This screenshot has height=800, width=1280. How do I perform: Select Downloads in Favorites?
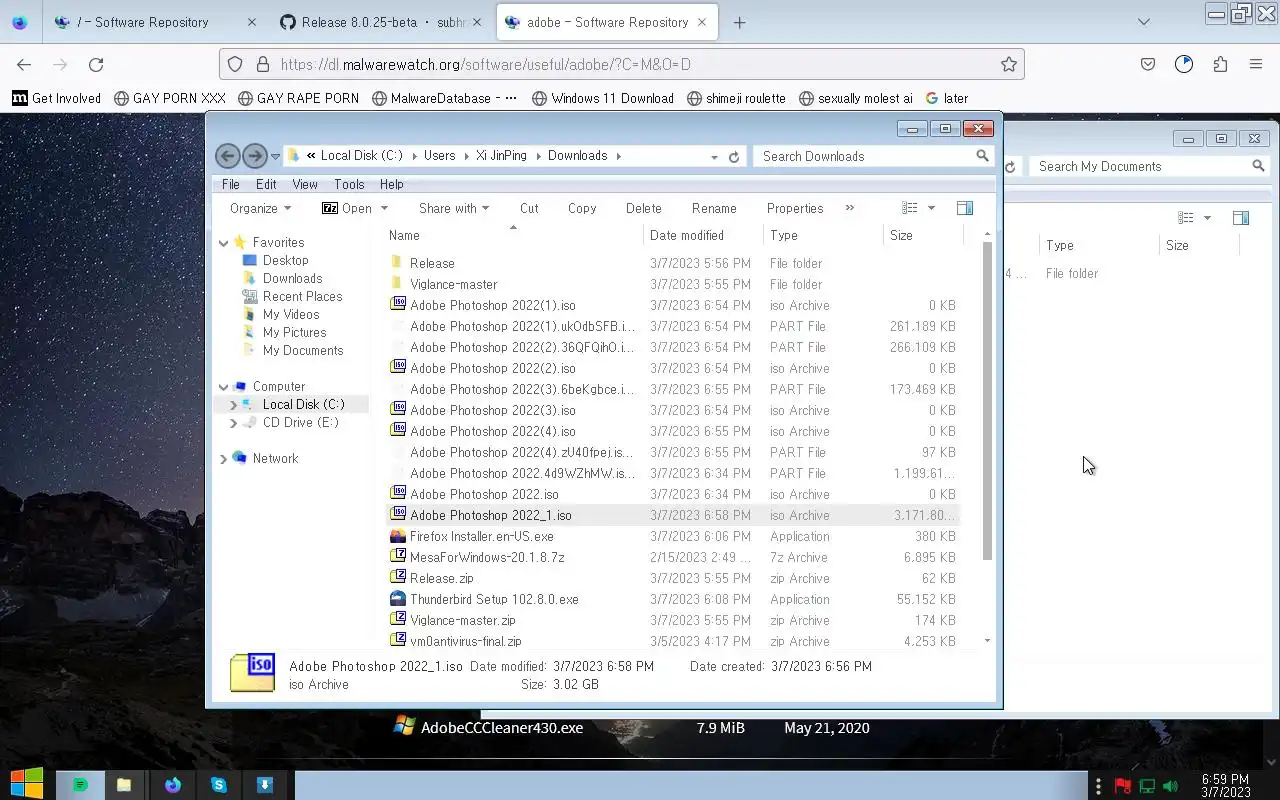(x=292, y=278)
